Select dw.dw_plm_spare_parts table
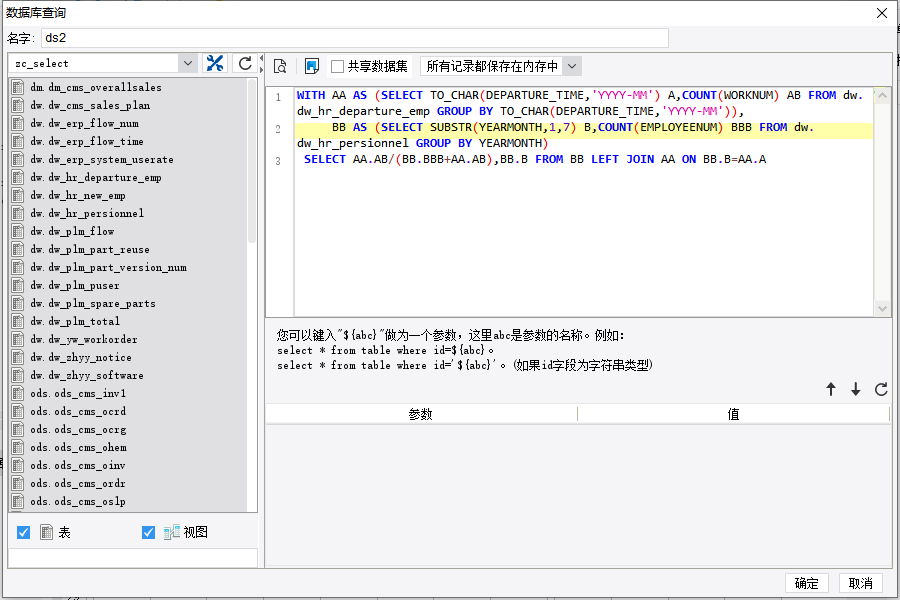900x600 pixels. pyautogui.click(x=92, y=304)
